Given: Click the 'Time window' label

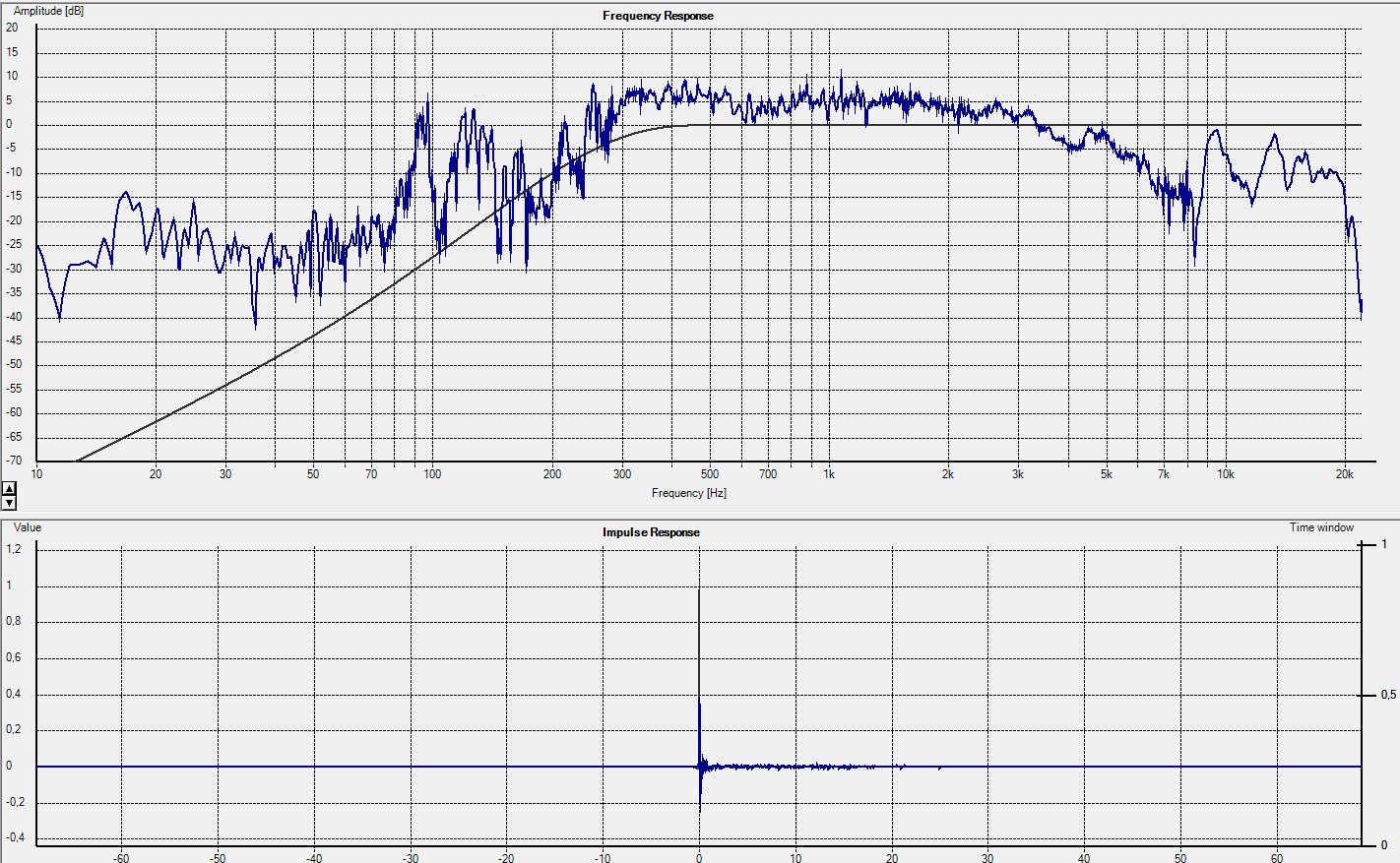Looking at the screenshot, I should pyautogui.click(x=1321, y=527).
